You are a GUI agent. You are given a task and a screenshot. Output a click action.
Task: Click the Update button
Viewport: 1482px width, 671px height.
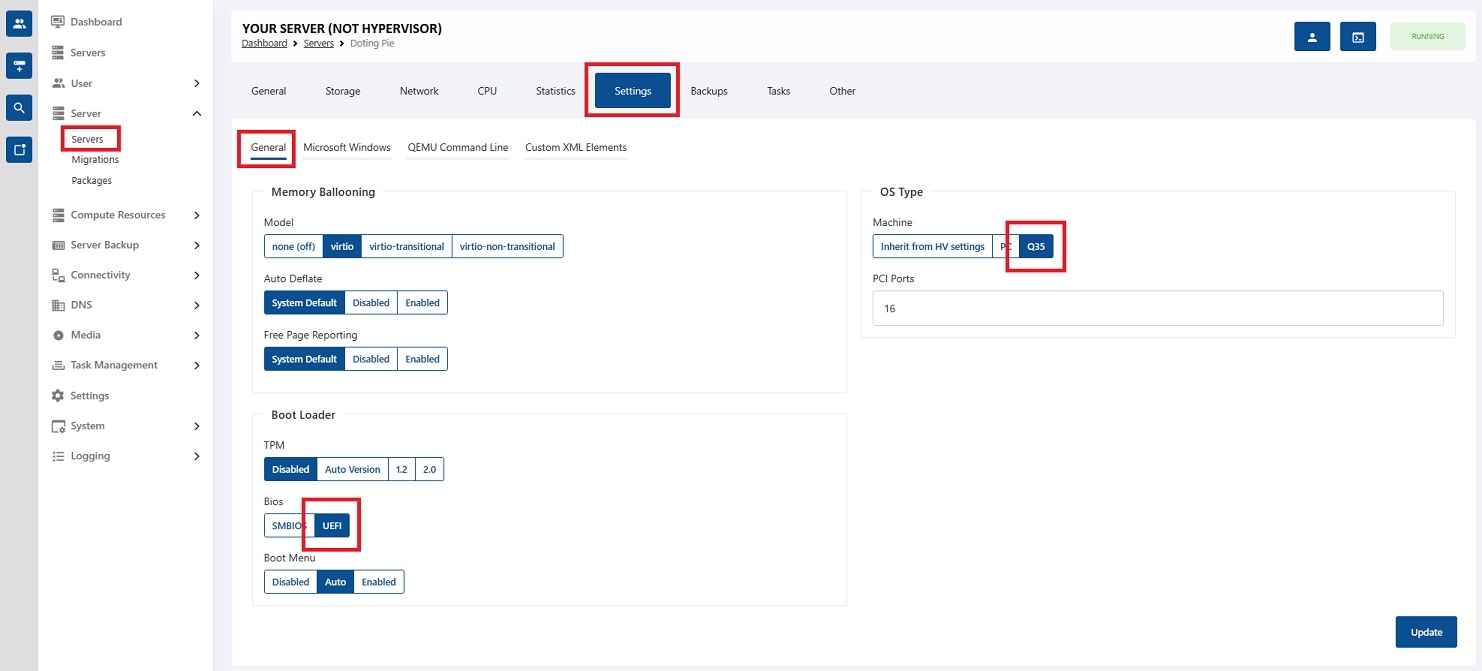point(1426,632)
